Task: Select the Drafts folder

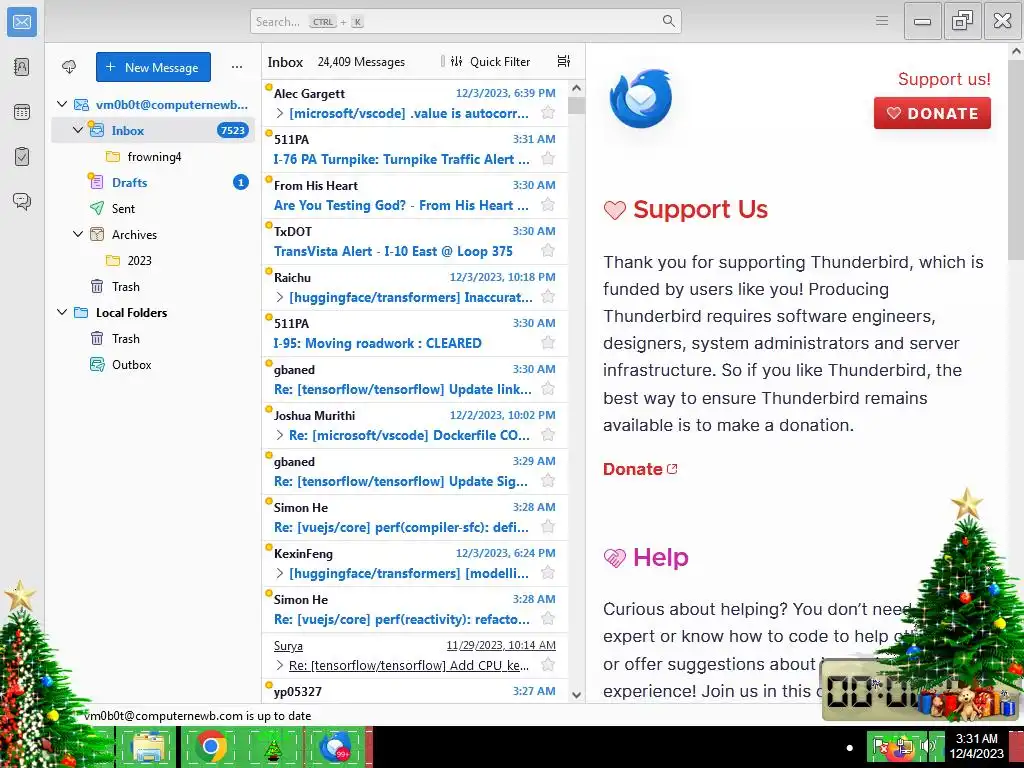Action: pos(153,182)
